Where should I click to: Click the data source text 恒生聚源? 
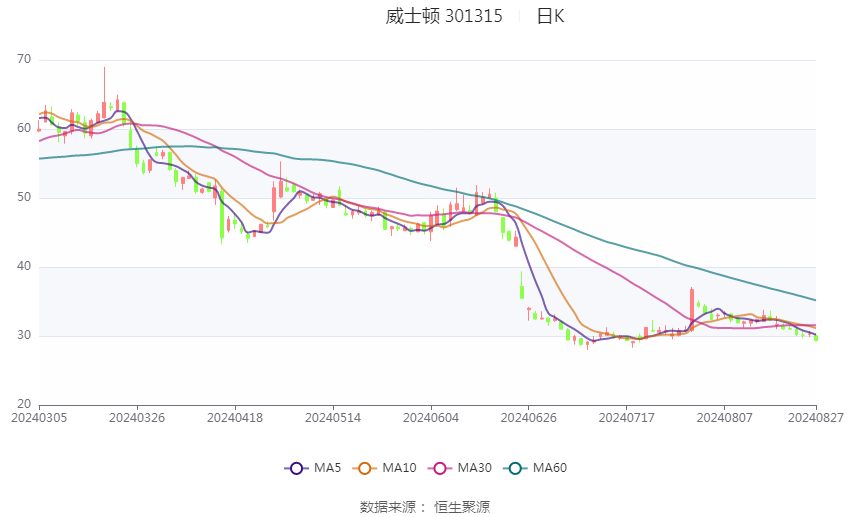[x=462, y=507]
